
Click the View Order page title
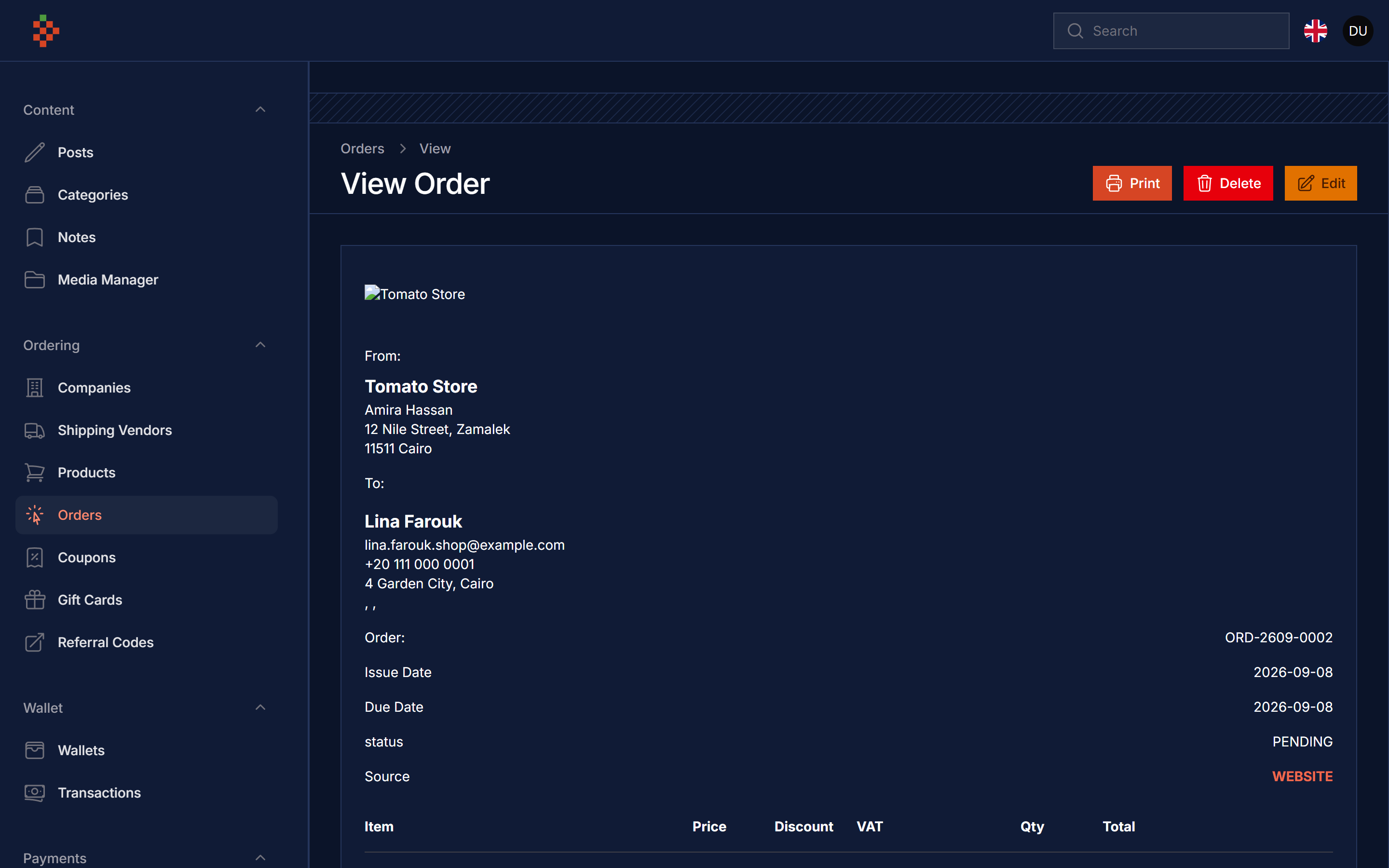(x=415, y=184)
